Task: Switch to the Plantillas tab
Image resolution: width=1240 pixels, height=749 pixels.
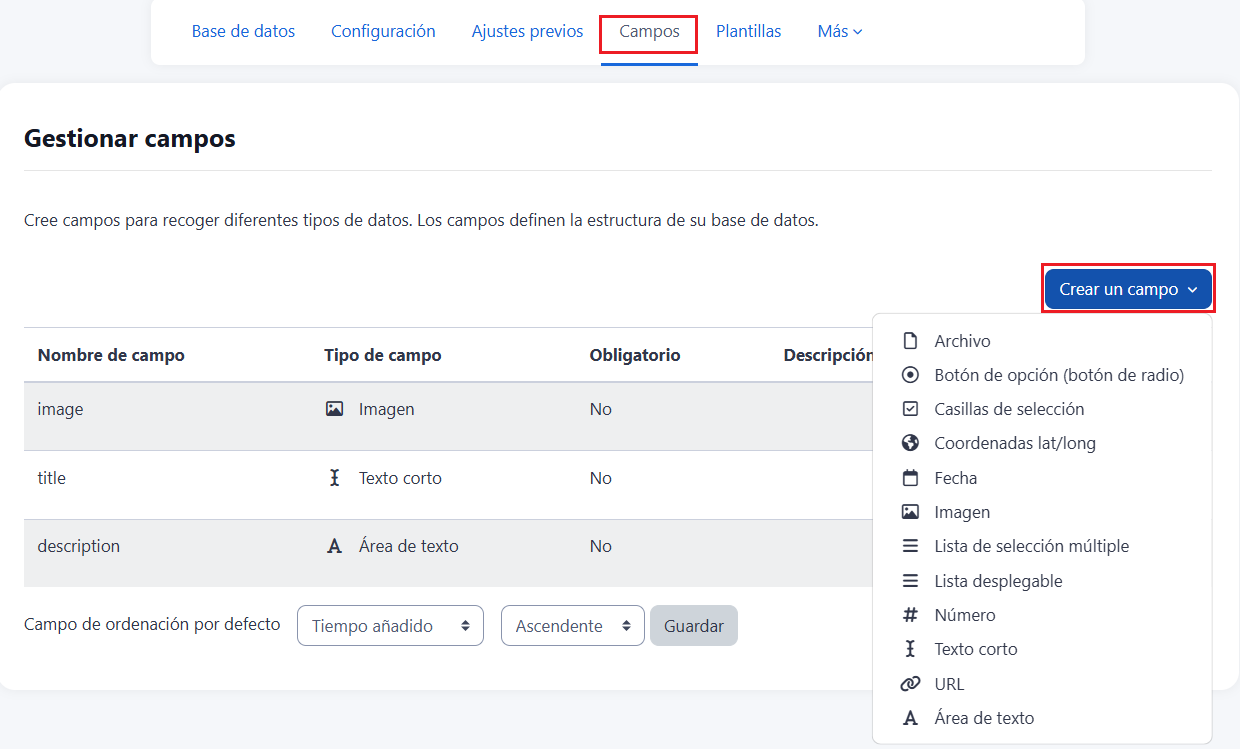Action: click(748, 31)
